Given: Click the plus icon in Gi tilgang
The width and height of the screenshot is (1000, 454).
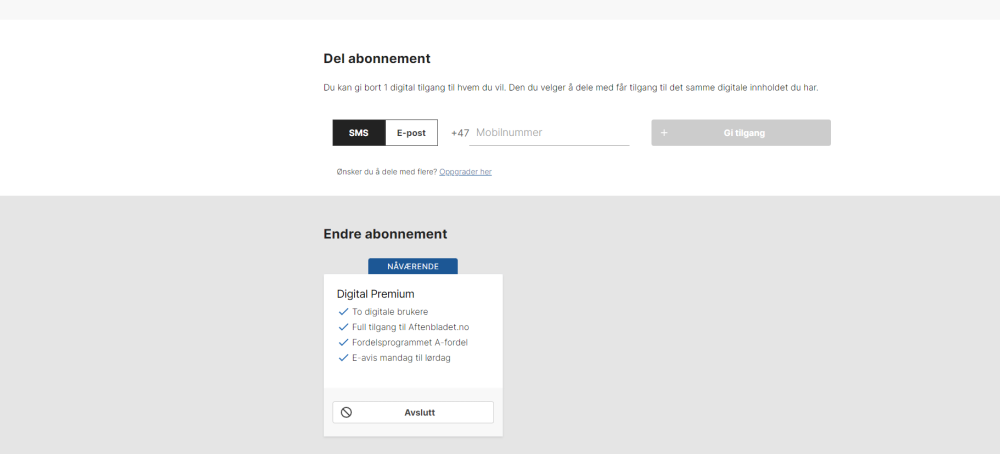Looking at the screenshot, I should click(x=664, y=133).
